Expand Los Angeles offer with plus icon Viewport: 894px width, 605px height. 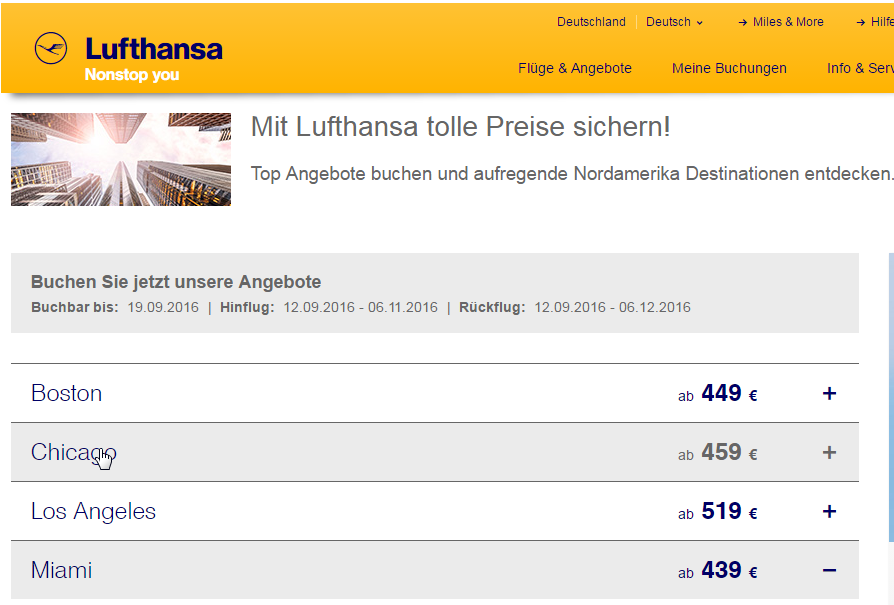tap(830, 511)
